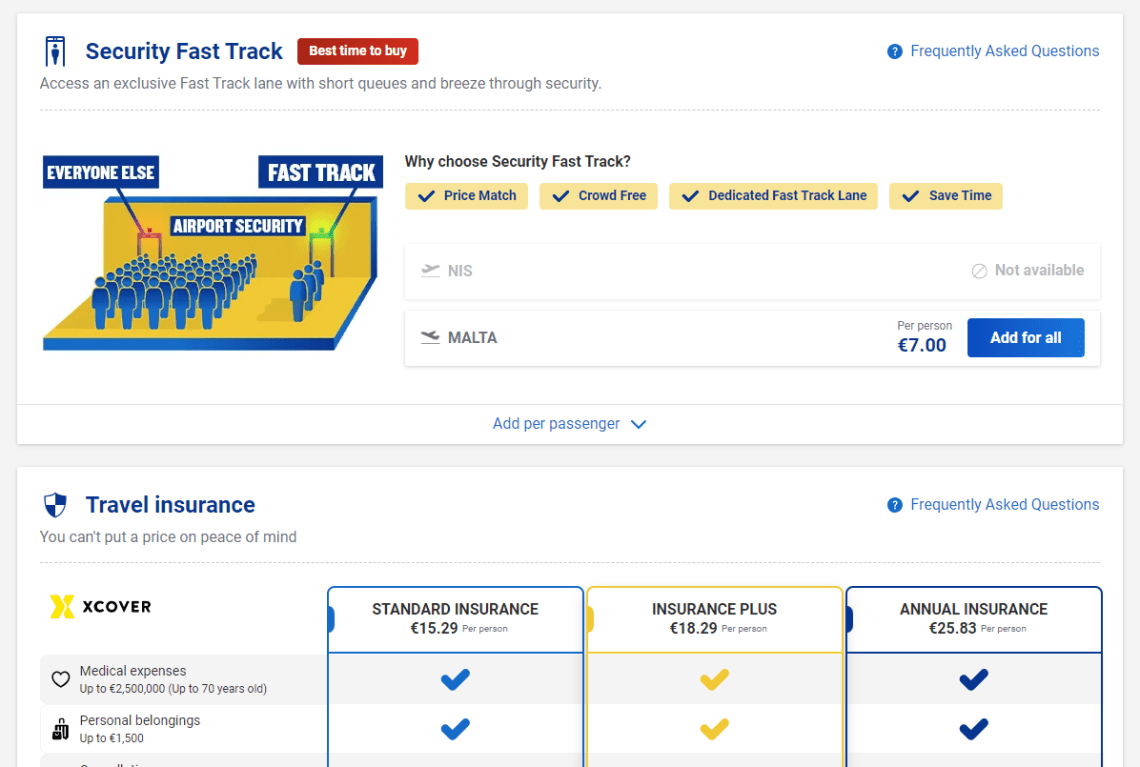Click the Fast Track airport security illustration
The image size is (1140, 767).
pyautogui.click(x=213, y=253)
